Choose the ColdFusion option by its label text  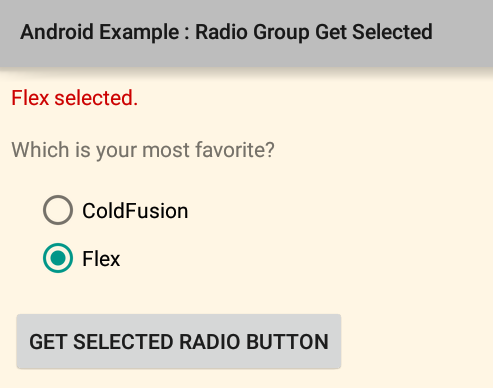tap(135, 211)
